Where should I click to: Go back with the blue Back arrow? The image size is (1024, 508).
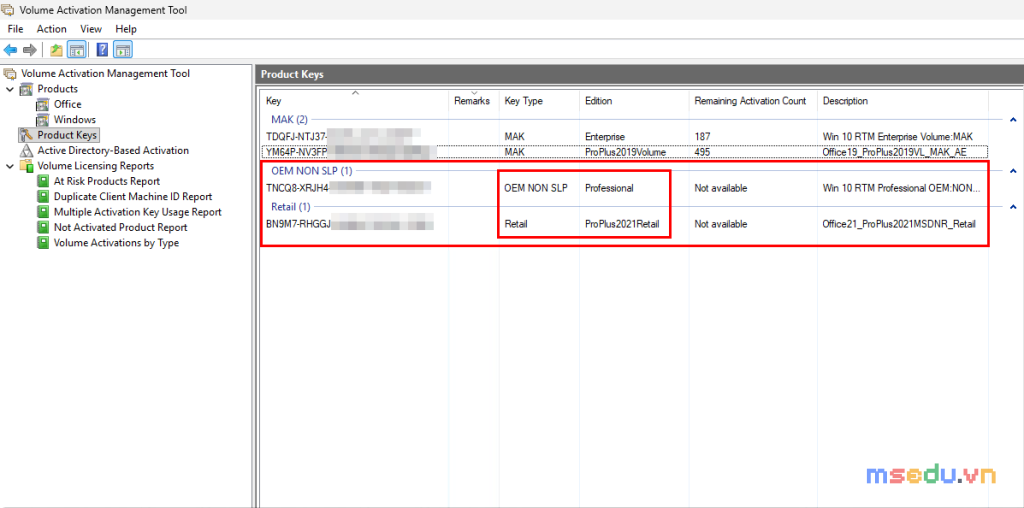tap(10, 50)
